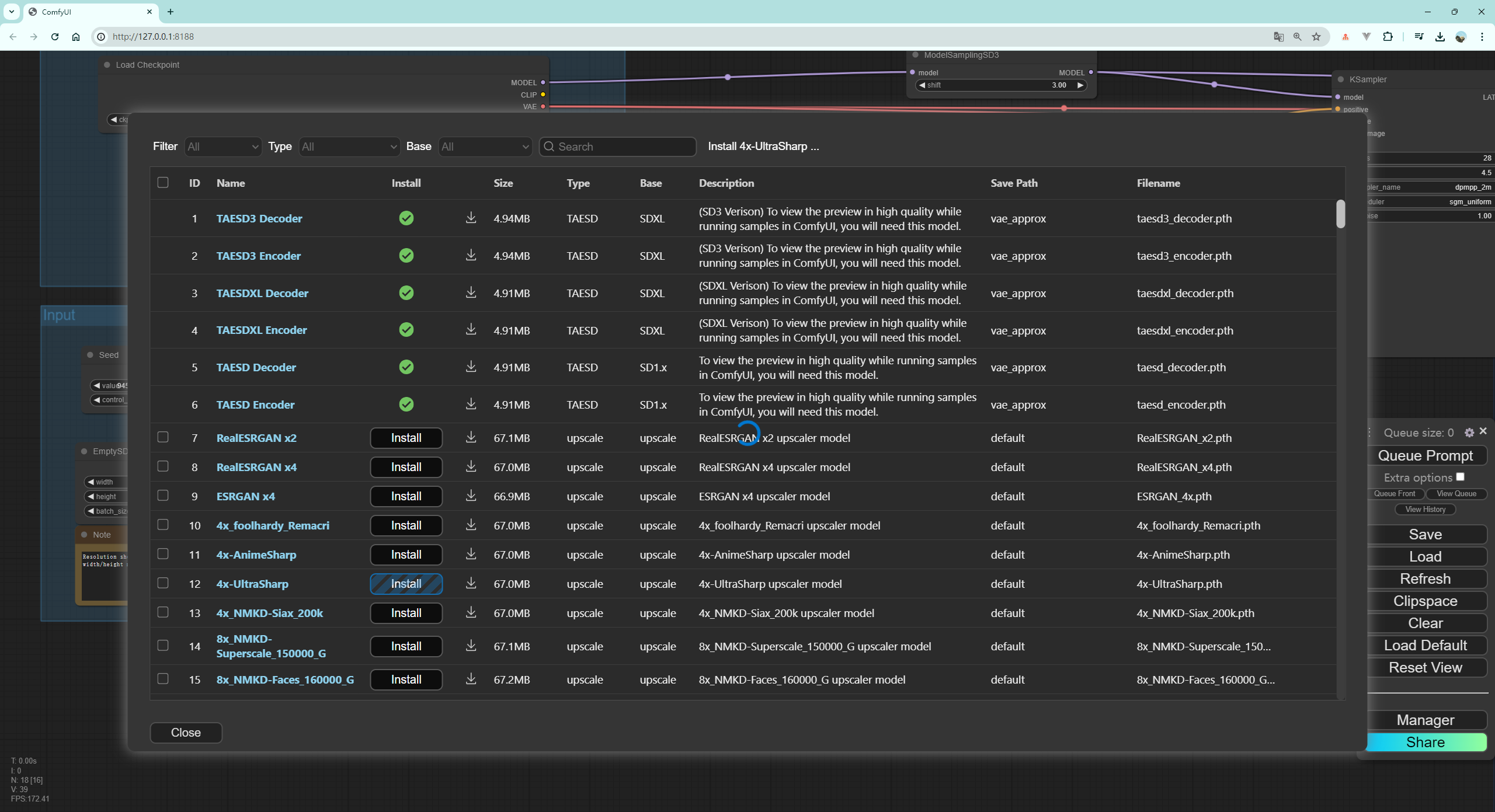Click download icon for TAESDXL Encoder

click(x=471, y=330)
